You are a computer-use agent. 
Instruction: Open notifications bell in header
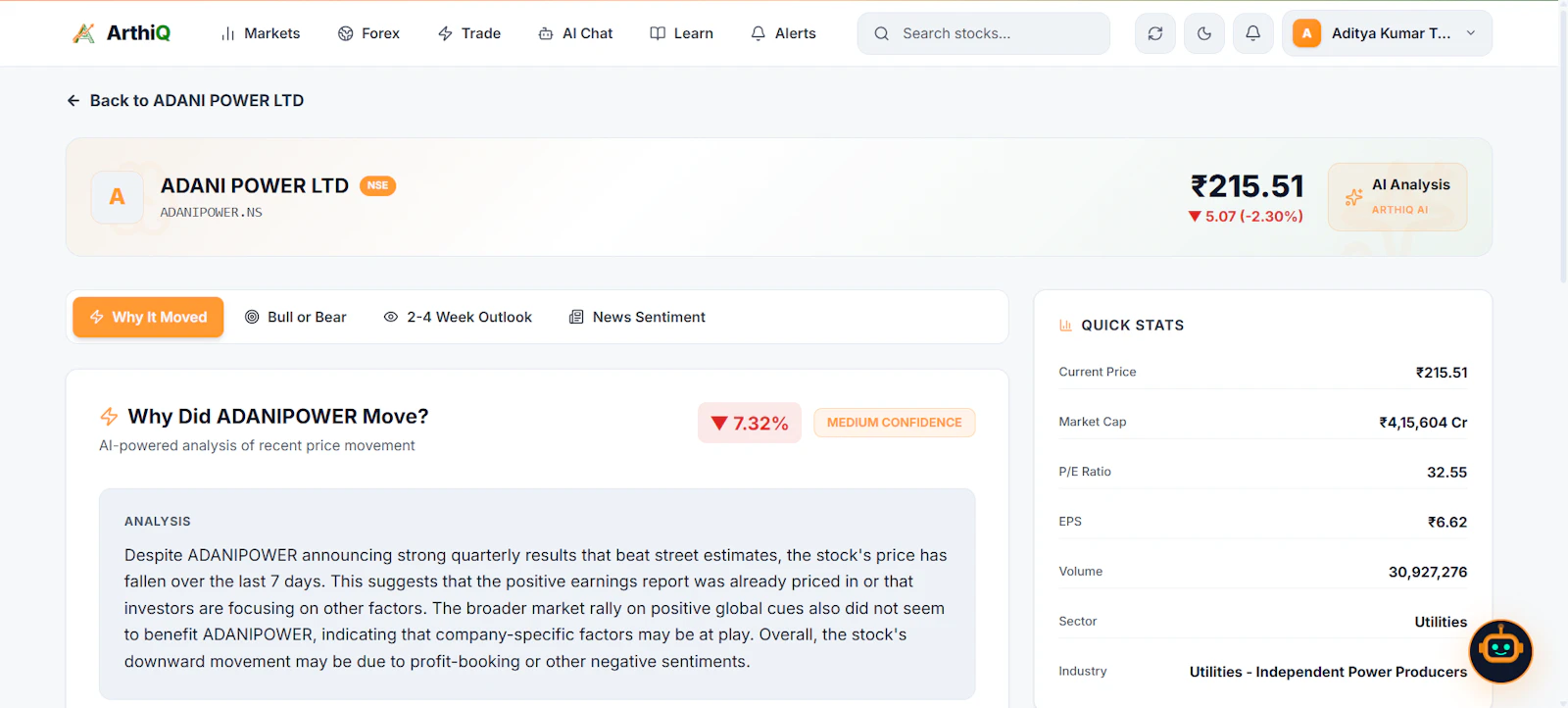[x=1253, y=33]
